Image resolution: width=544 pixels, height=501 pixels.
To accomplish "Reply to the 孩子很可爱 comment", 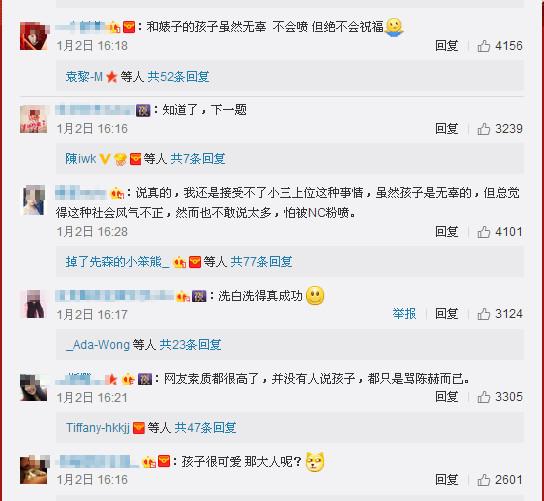I will tap(447, 480).
